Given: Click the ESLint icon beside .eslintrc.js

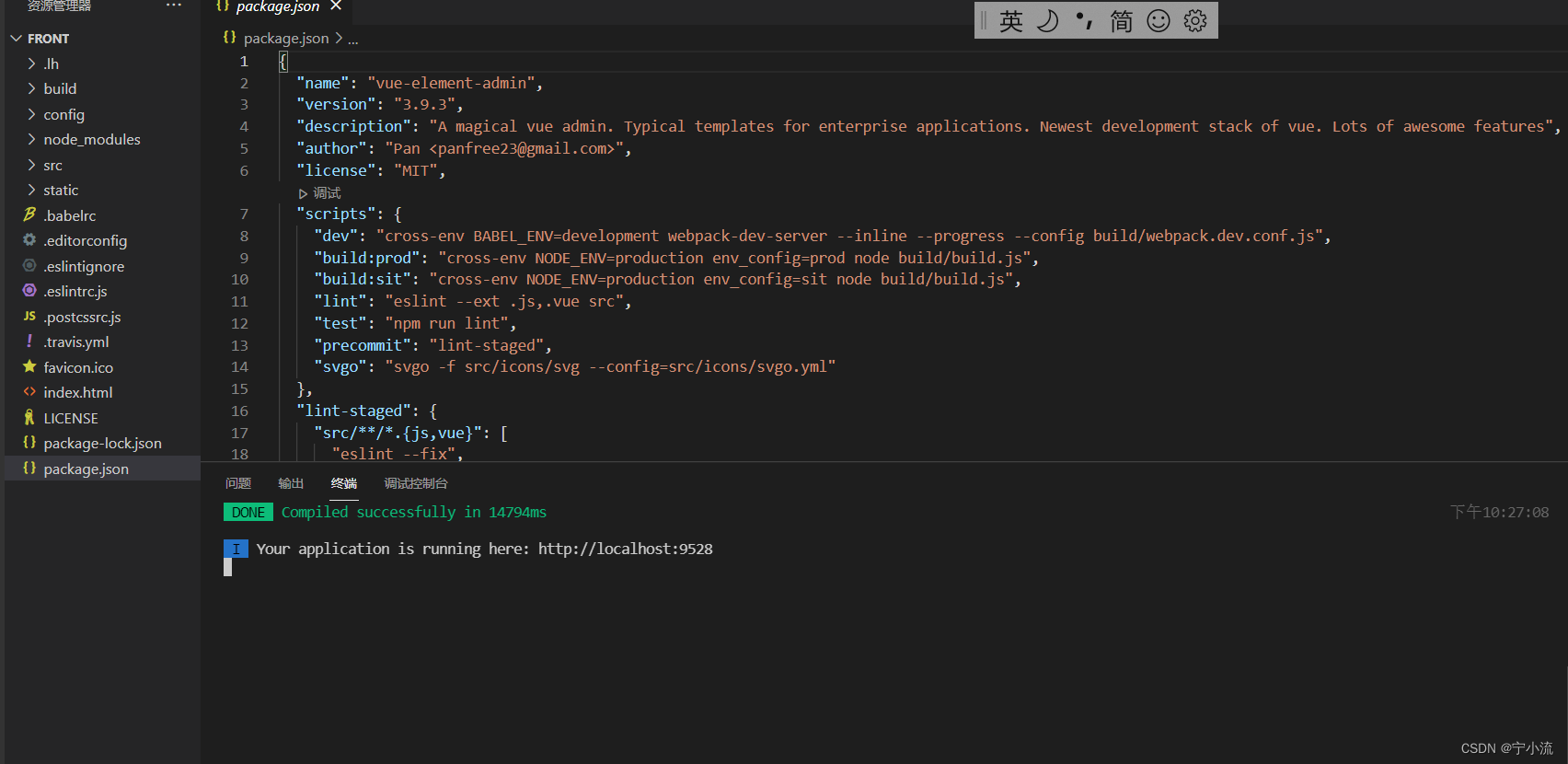Looking at the screenshot, I should pyautogui.click(x=29, y=290).
